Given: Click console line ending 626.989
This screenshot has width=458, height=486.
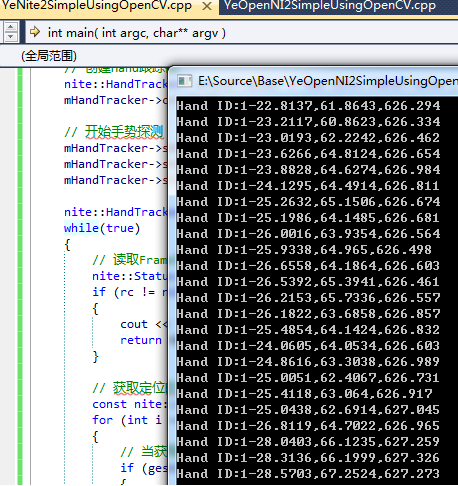Looking at the screenshot, I should pos(308,362).
